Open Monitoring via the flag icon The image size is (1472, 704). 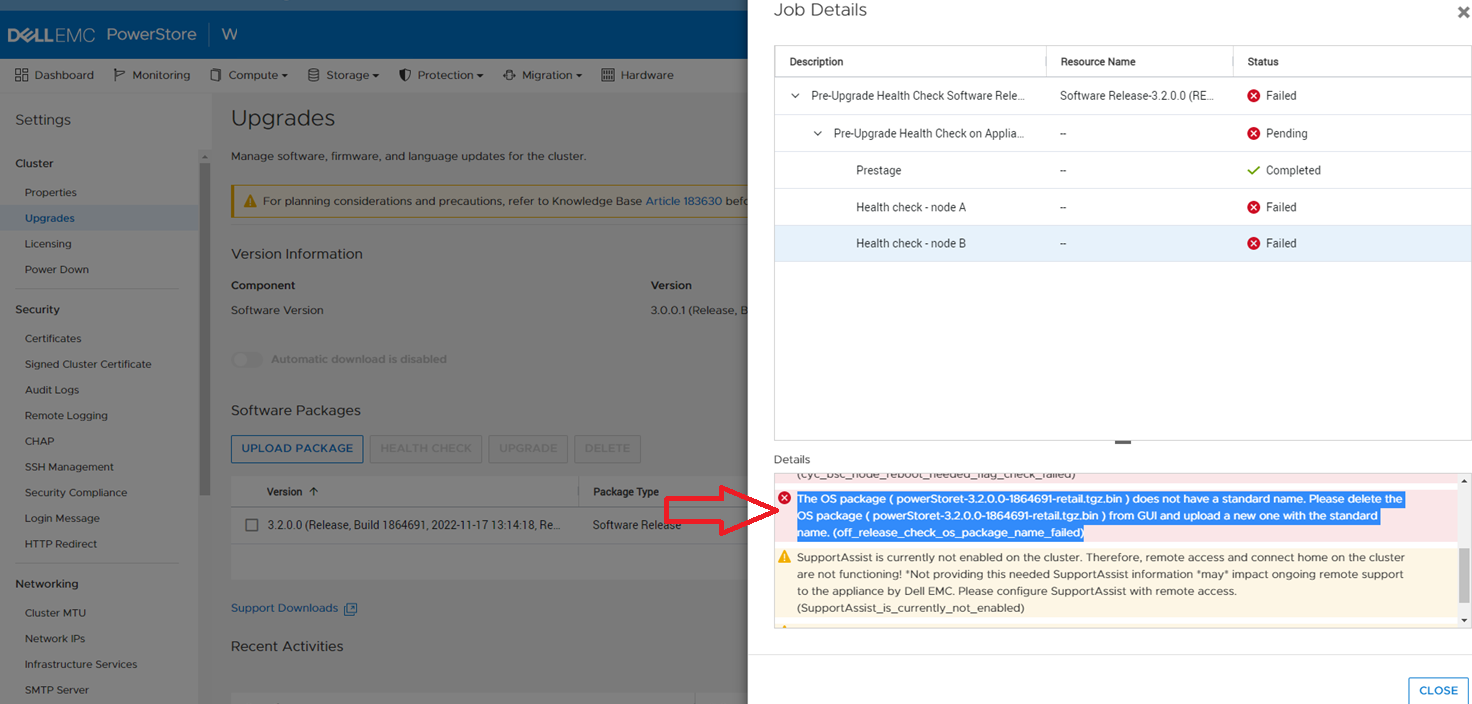117,74
